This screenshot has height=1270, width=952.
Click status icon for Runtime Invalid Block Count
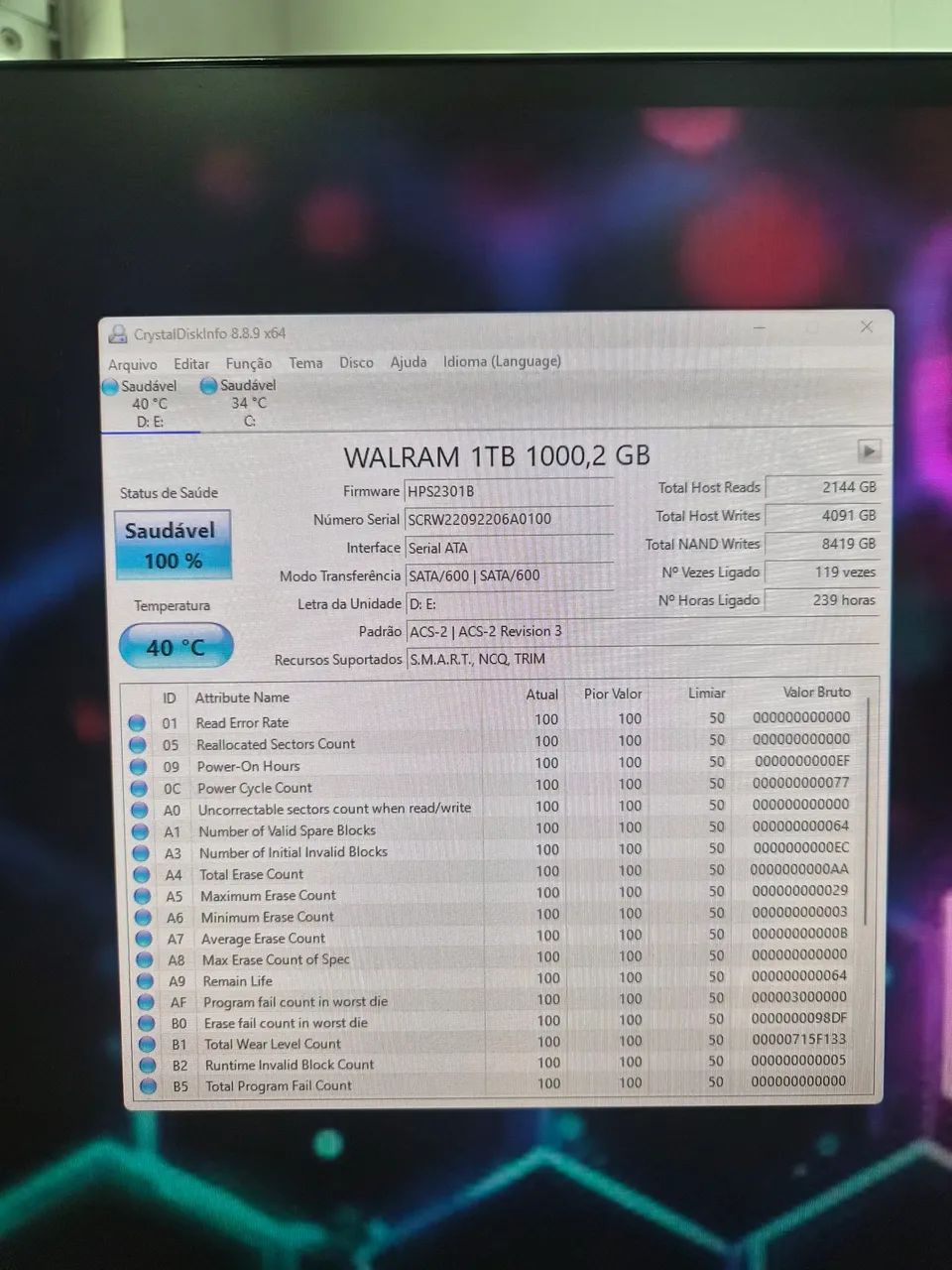pos(148,1065)
